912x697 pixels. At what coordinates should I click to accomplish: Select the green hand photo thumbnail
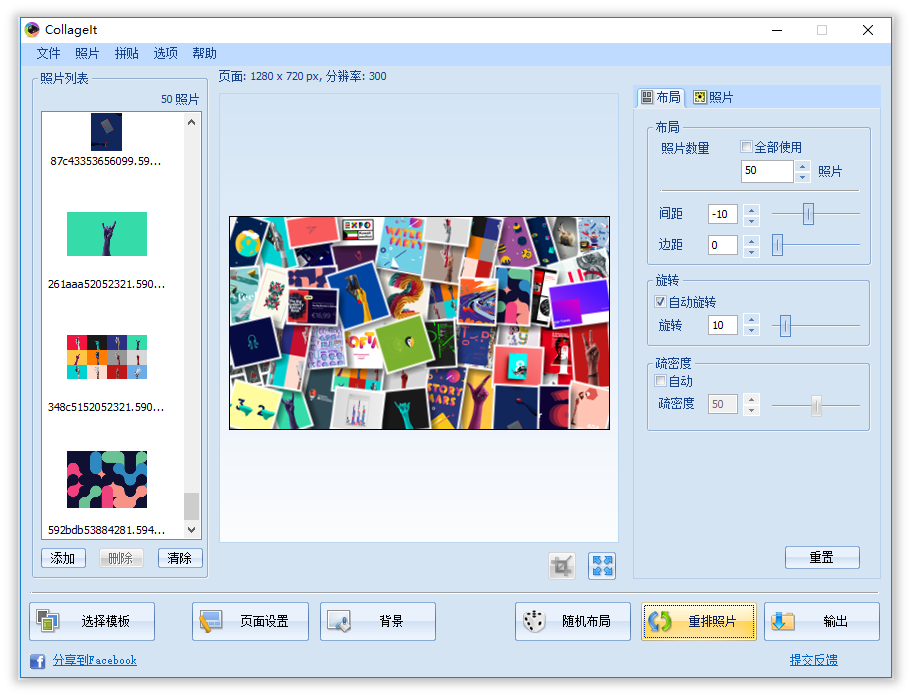[107, 234]
